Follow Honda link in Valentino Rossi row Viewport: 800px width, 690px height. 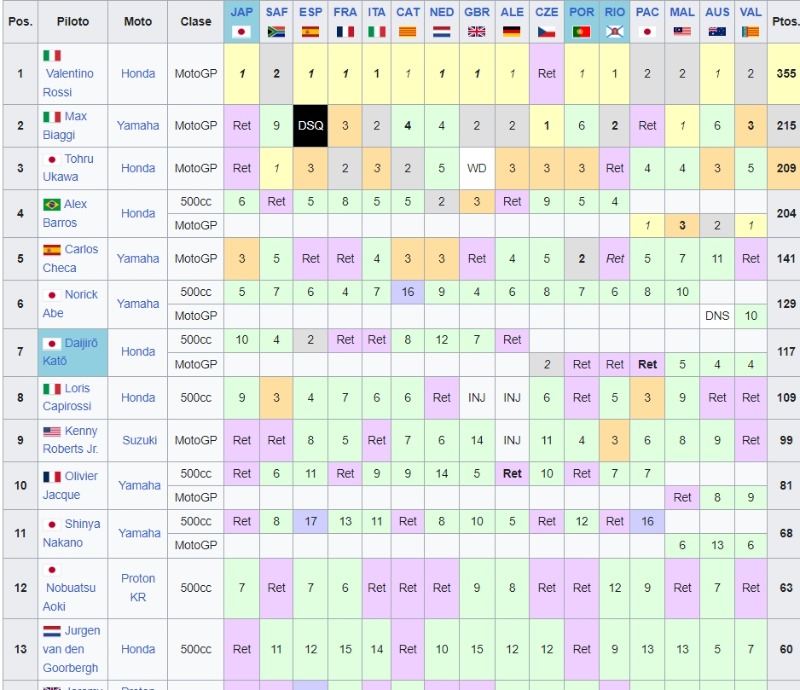pyautogui.click(x=138, y=73)
